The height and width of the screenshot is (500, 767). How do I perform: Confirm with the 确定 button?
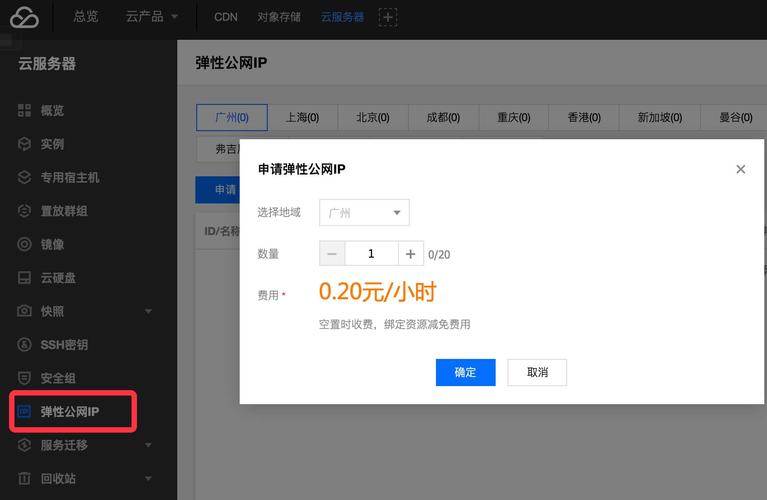click(x=465, y=372)
